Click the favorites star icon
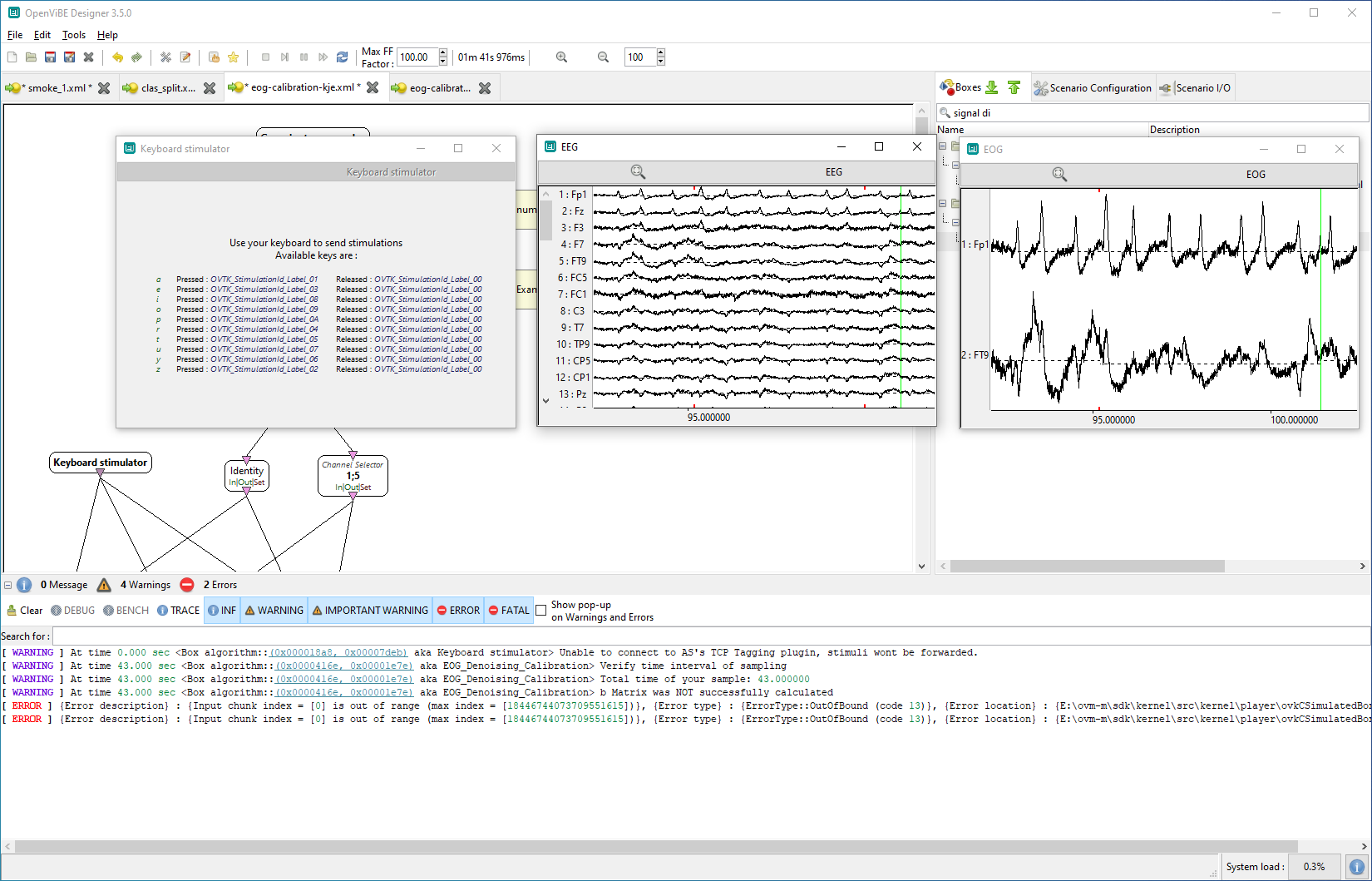 coord(234,57)
